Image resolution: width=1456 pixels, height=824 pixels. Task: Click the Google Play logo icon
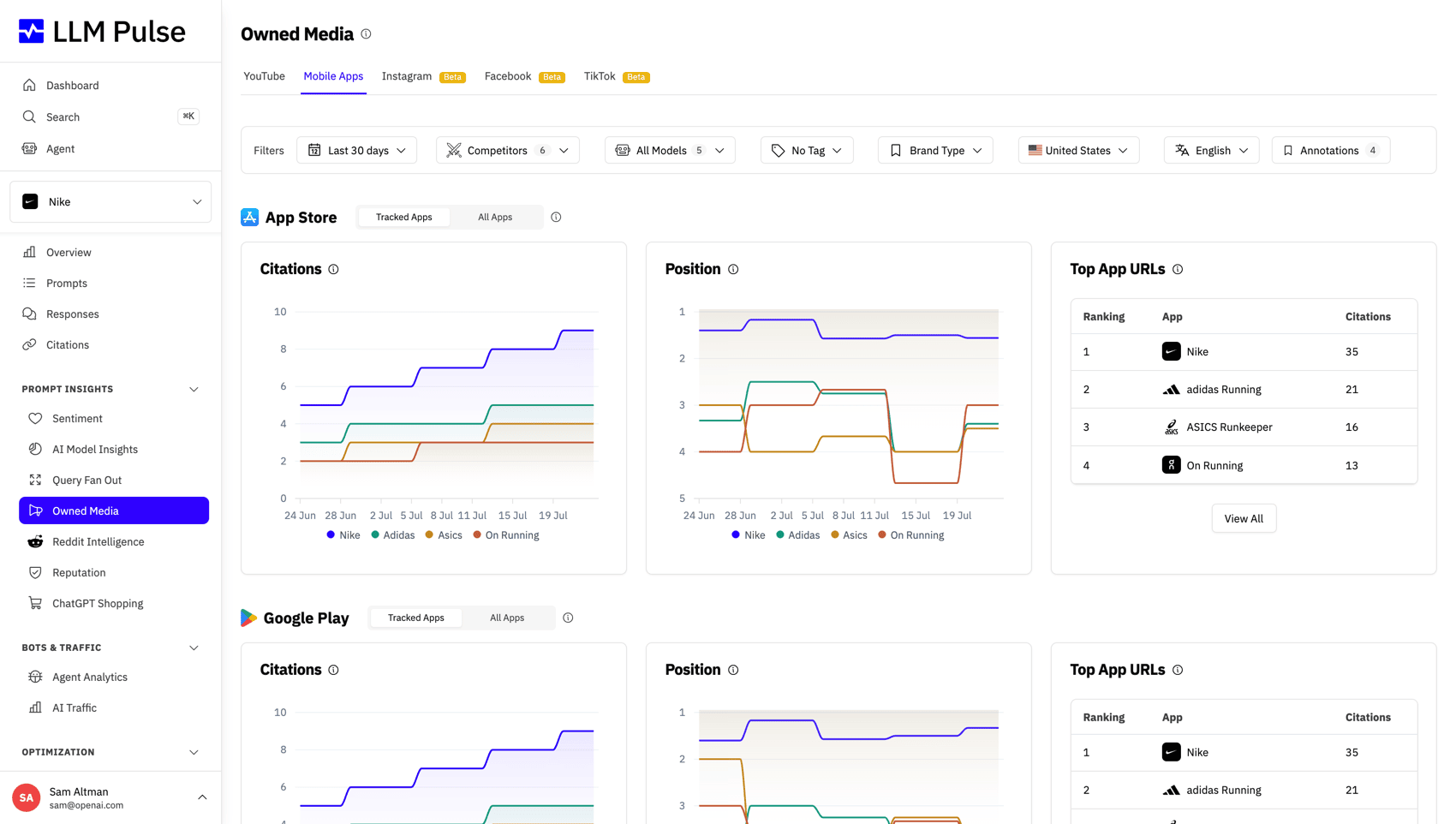click(248, 618)
